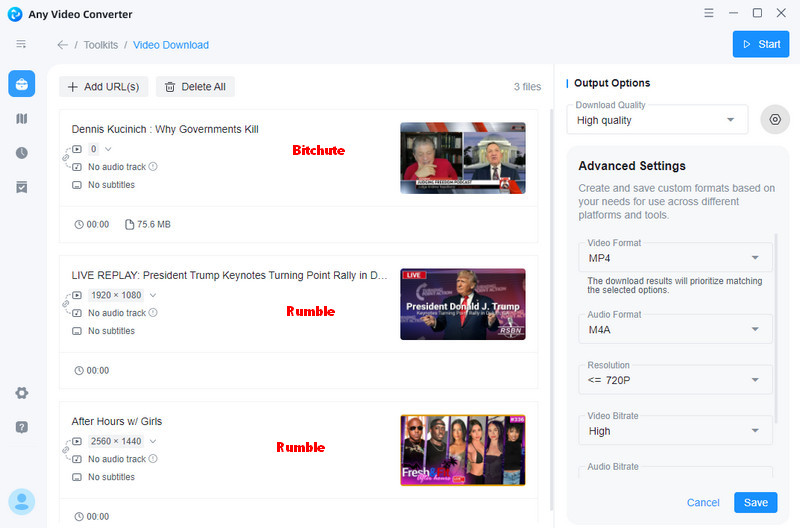Image resolution: width=800 pixels, height=528 pixels.
Task: Click the Advanced Settings heading
Action: point(632,166)
